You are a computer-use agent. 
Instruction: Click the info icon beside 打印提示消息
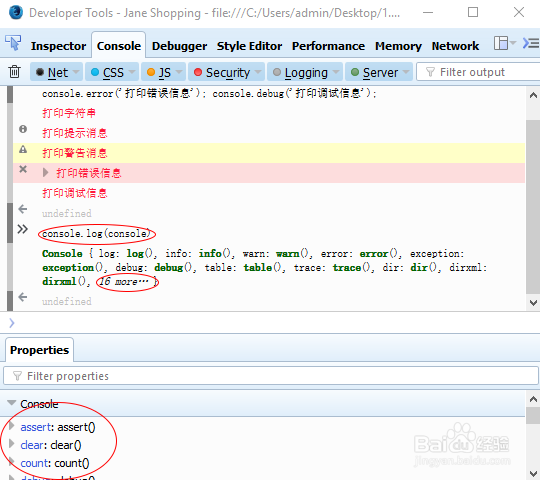[23, 129]
